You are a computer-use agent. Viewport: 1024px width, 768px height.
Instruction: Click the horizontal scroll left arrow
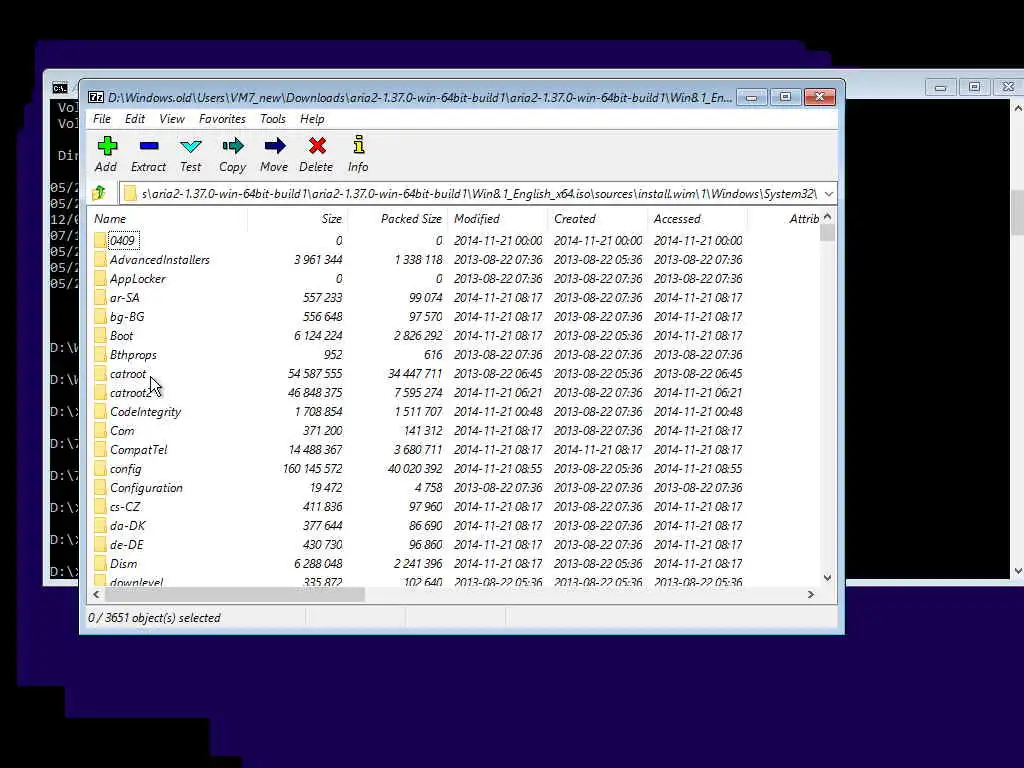click(97, 594)
